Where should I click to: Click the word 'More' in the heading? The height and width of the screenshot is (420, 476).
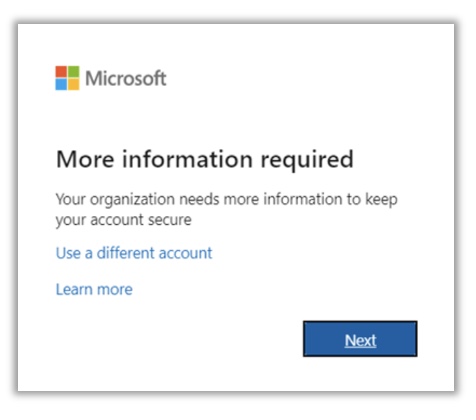point(85,159)
